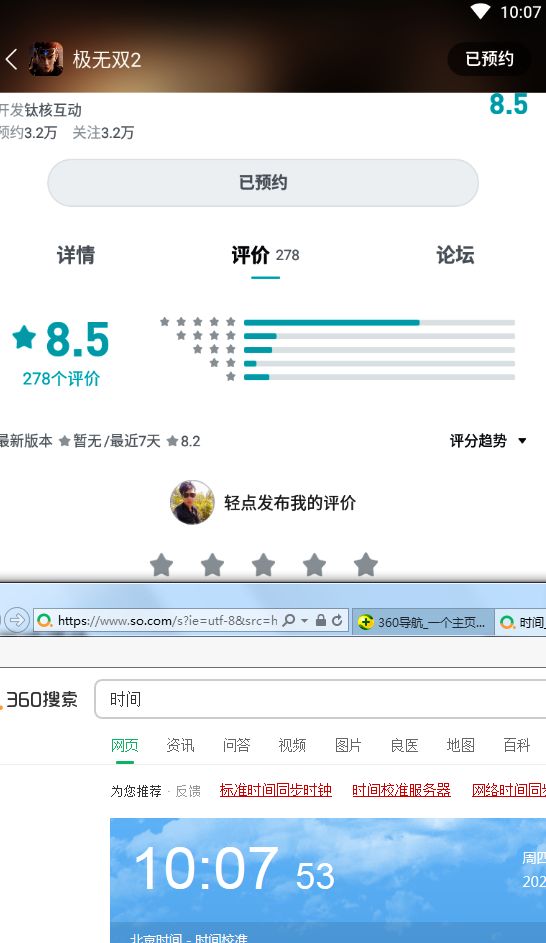546x943 pixels.
Task: Select the 资讯 search category
Action: pyautogui.click(x=180, y=746)
